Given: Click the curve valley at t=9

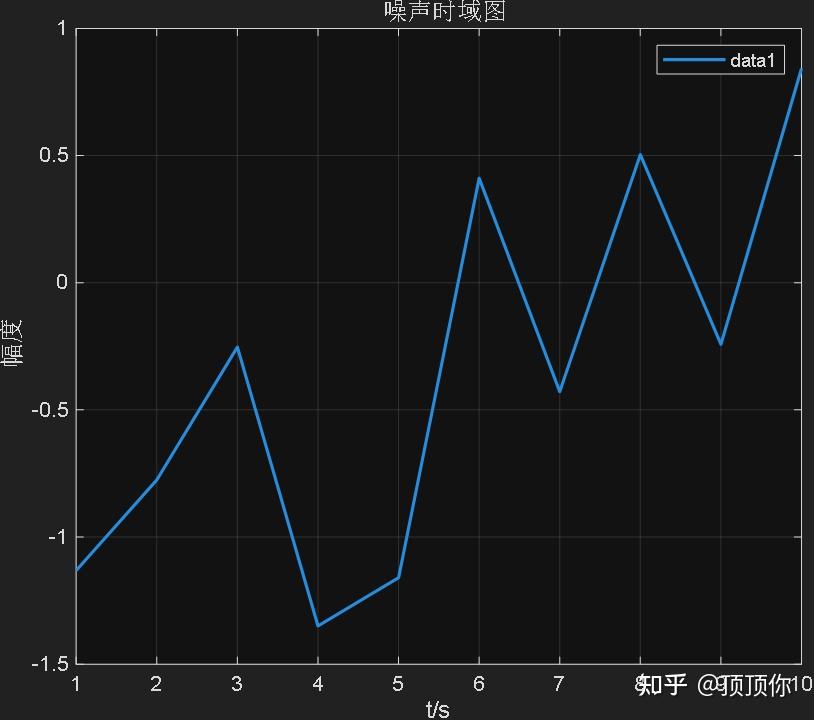Looking at the screenshot, I should point(721,344).
